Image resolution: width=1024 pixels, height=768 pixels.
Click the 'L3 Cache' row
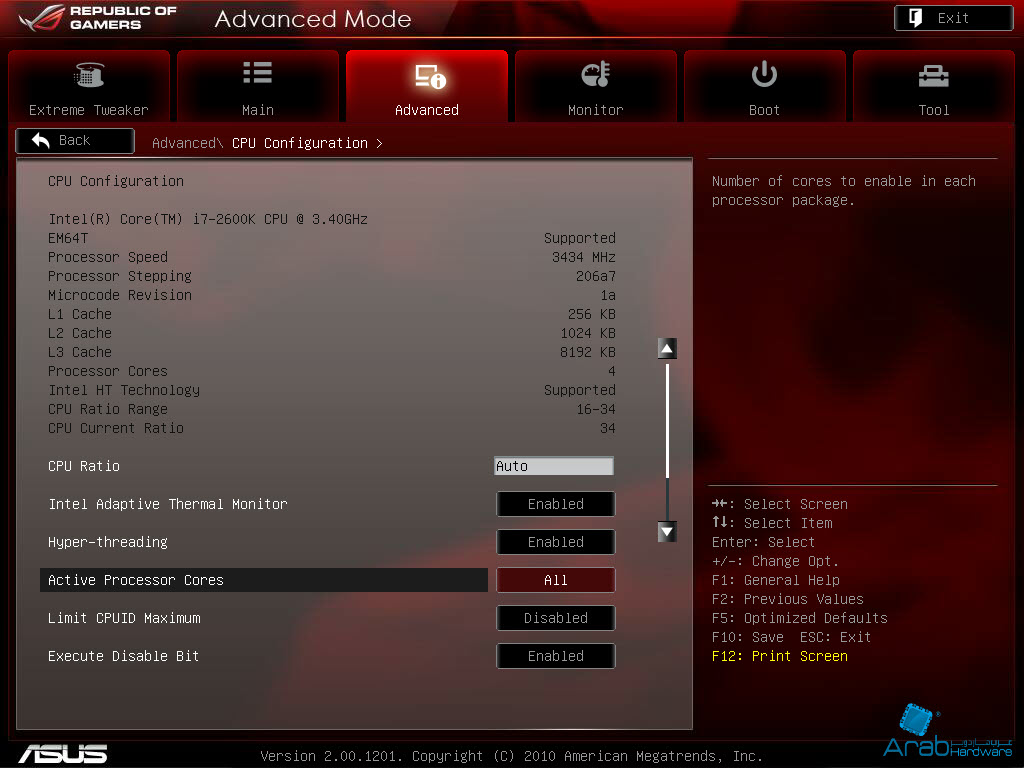pyautogui.click(x=332, y=353)
